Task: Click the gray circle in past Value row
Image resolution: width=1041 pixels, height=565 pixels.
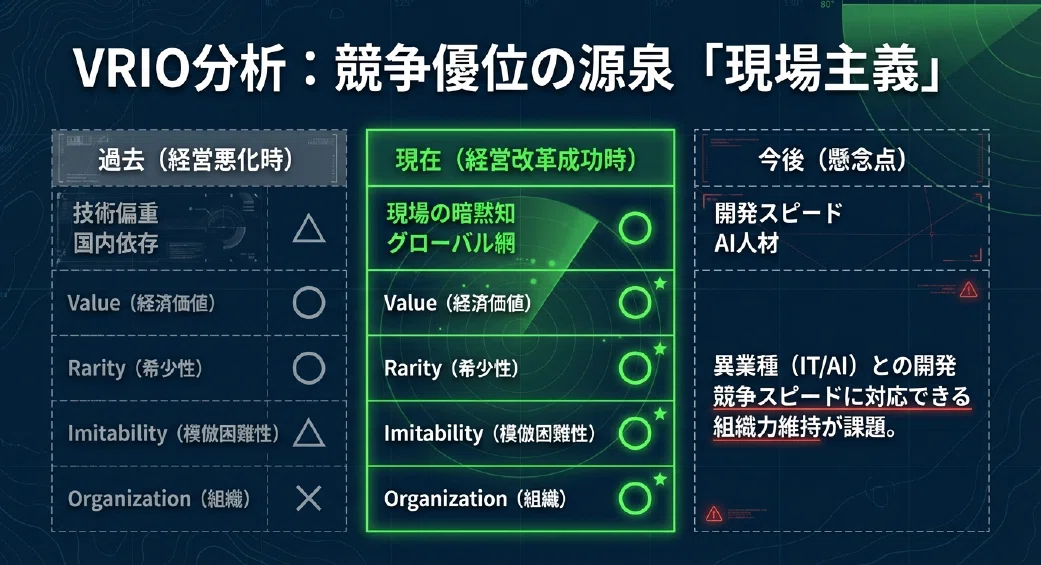Action: click(x=309, y=303)
